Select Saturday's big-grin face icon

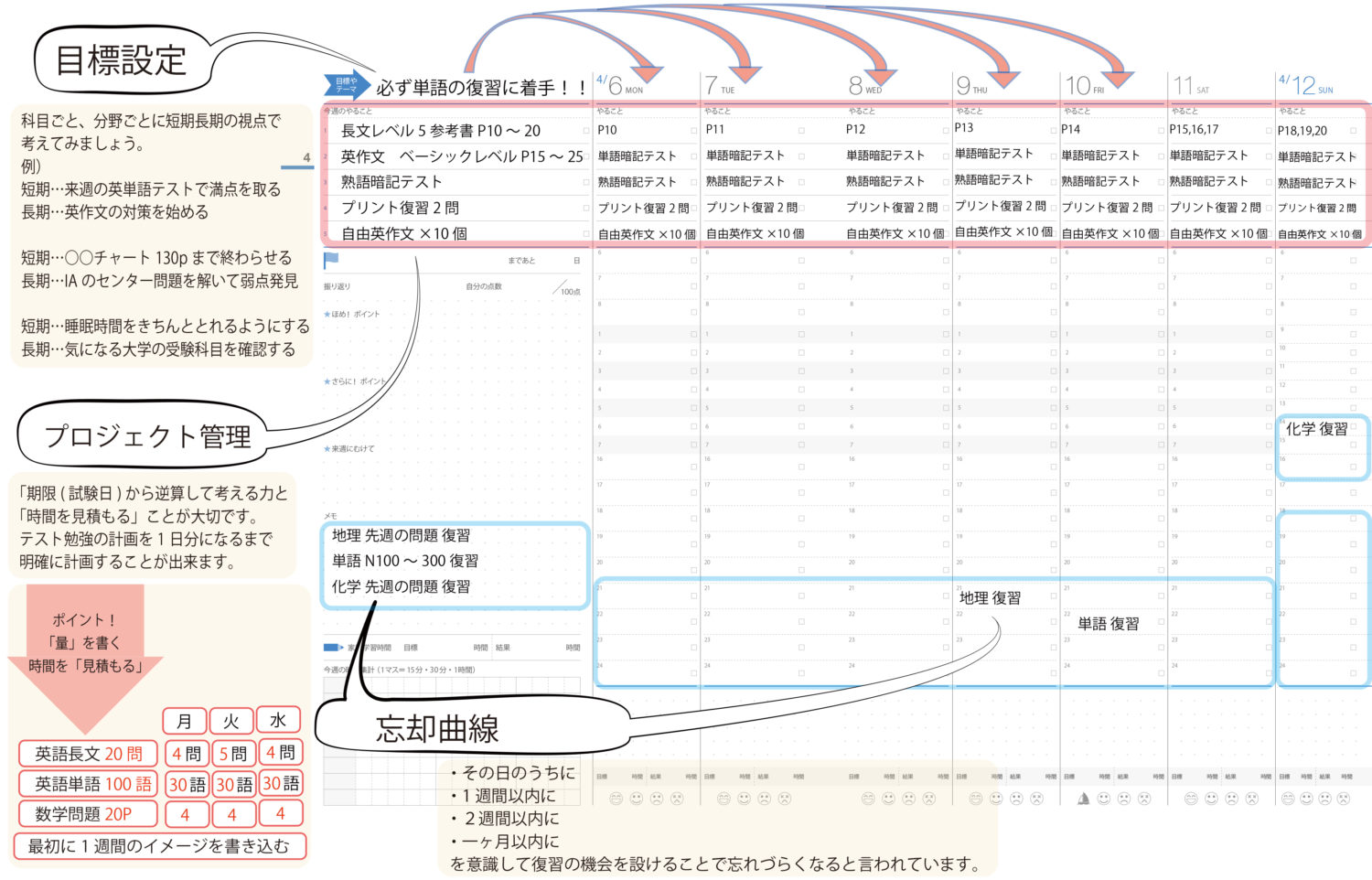pos(1191,799)
